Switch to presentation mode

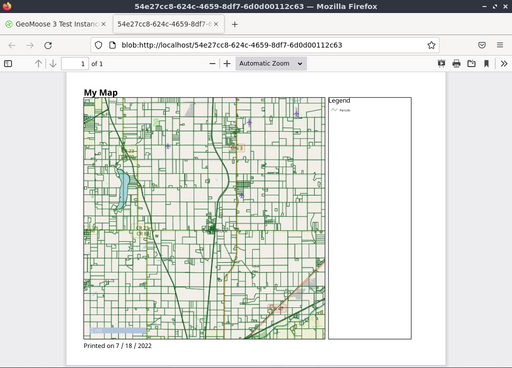pyautogui.click(x=442, y=63)
